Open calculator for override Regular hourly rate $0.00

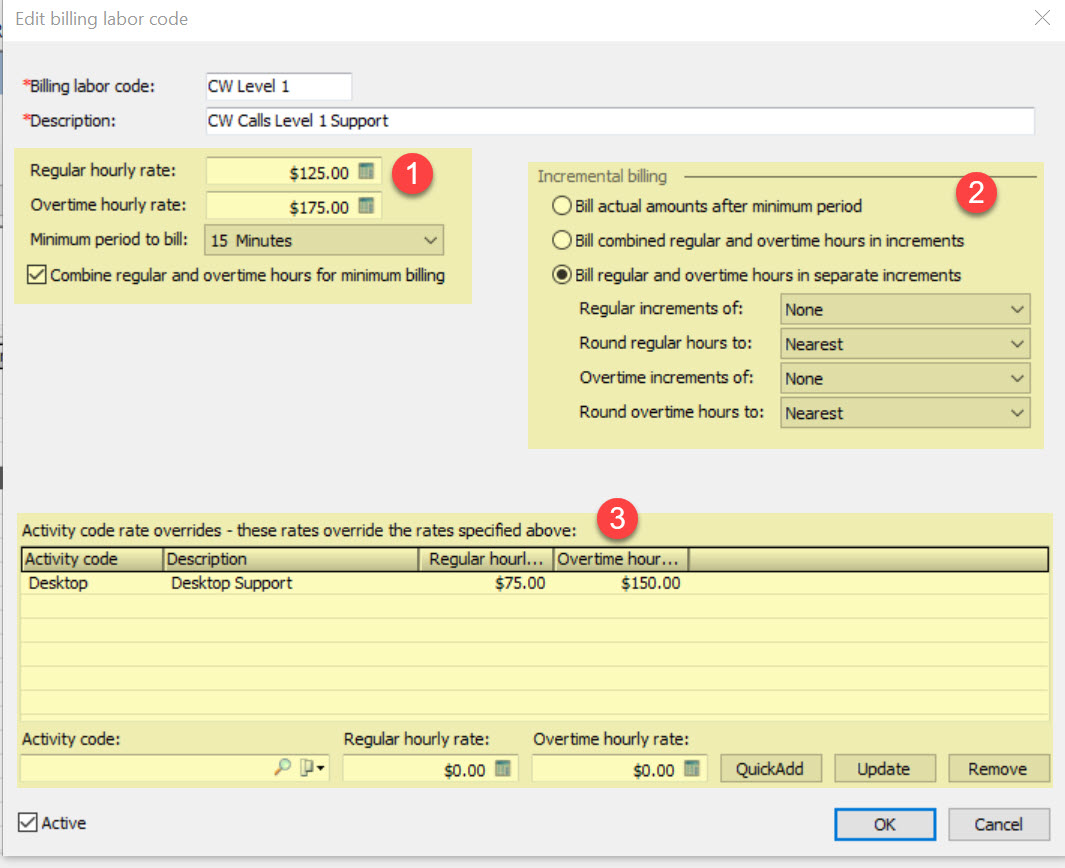coord(503,768)
